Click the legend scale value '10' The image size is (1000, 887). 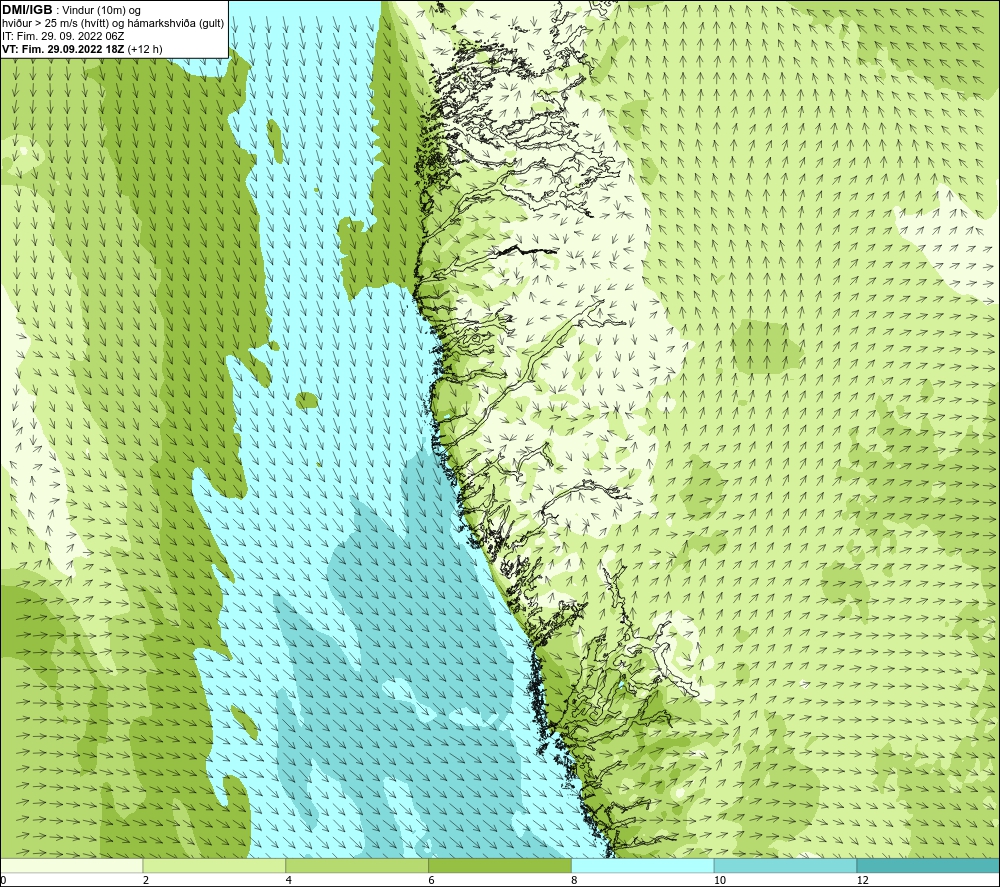720,881
